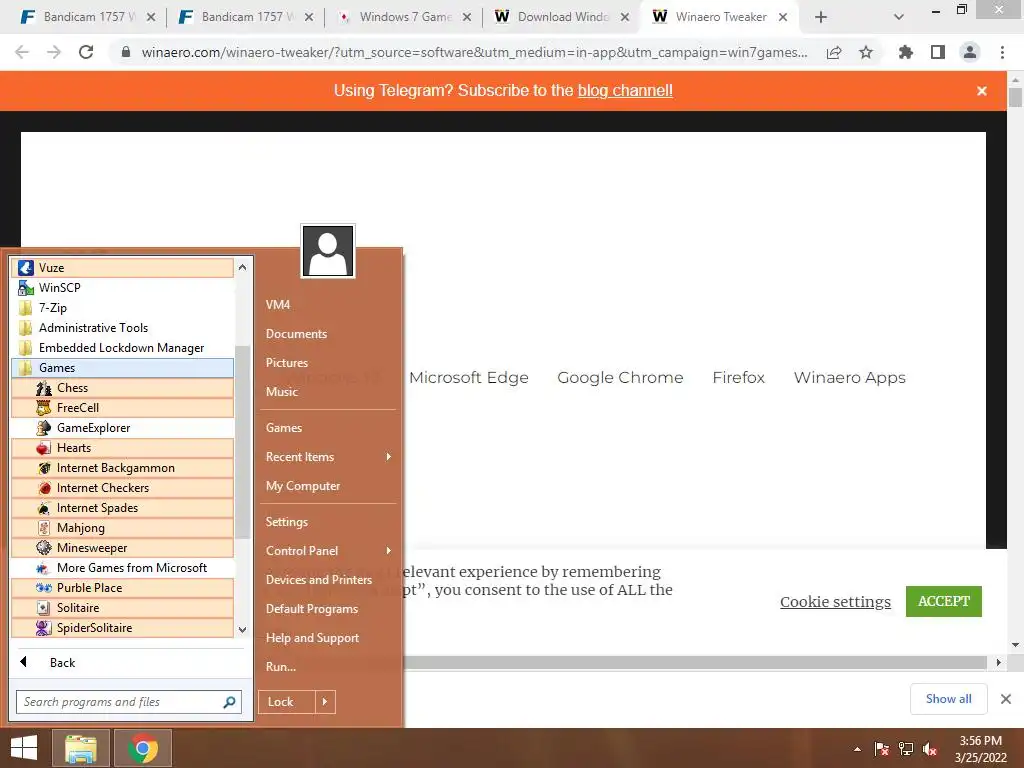This screenshot has width=1024, height=768.
Task: Open More Games from Microsoft
Action: pyautogui.click(x=122, y=568)
